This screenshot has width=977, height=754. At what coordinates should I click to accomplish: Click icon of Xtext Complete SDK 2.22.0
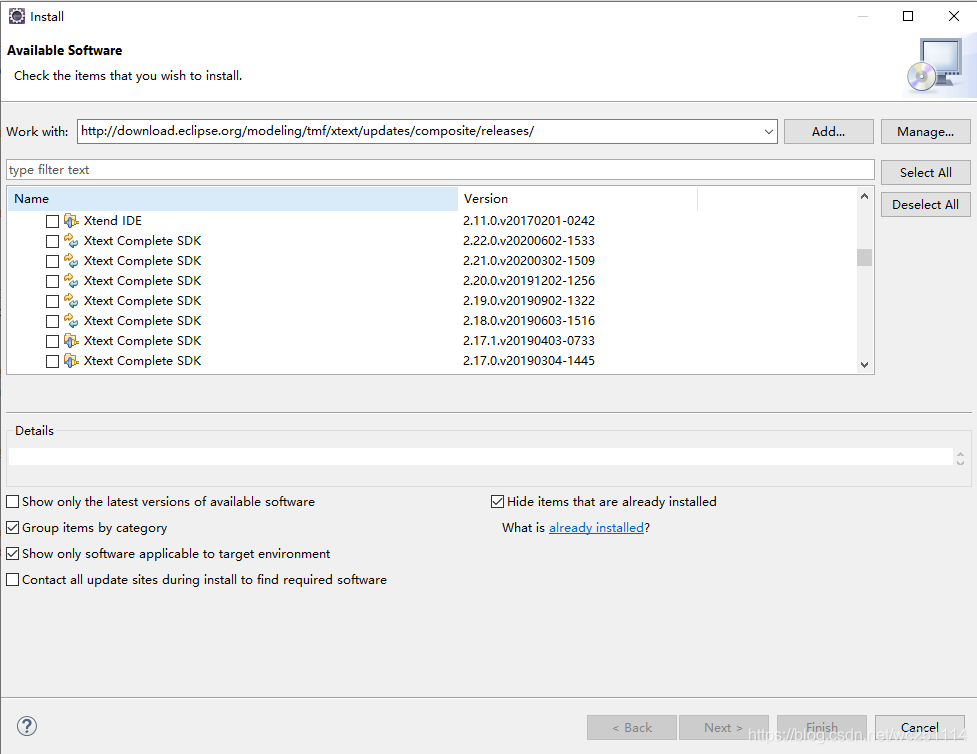(71, 241)
